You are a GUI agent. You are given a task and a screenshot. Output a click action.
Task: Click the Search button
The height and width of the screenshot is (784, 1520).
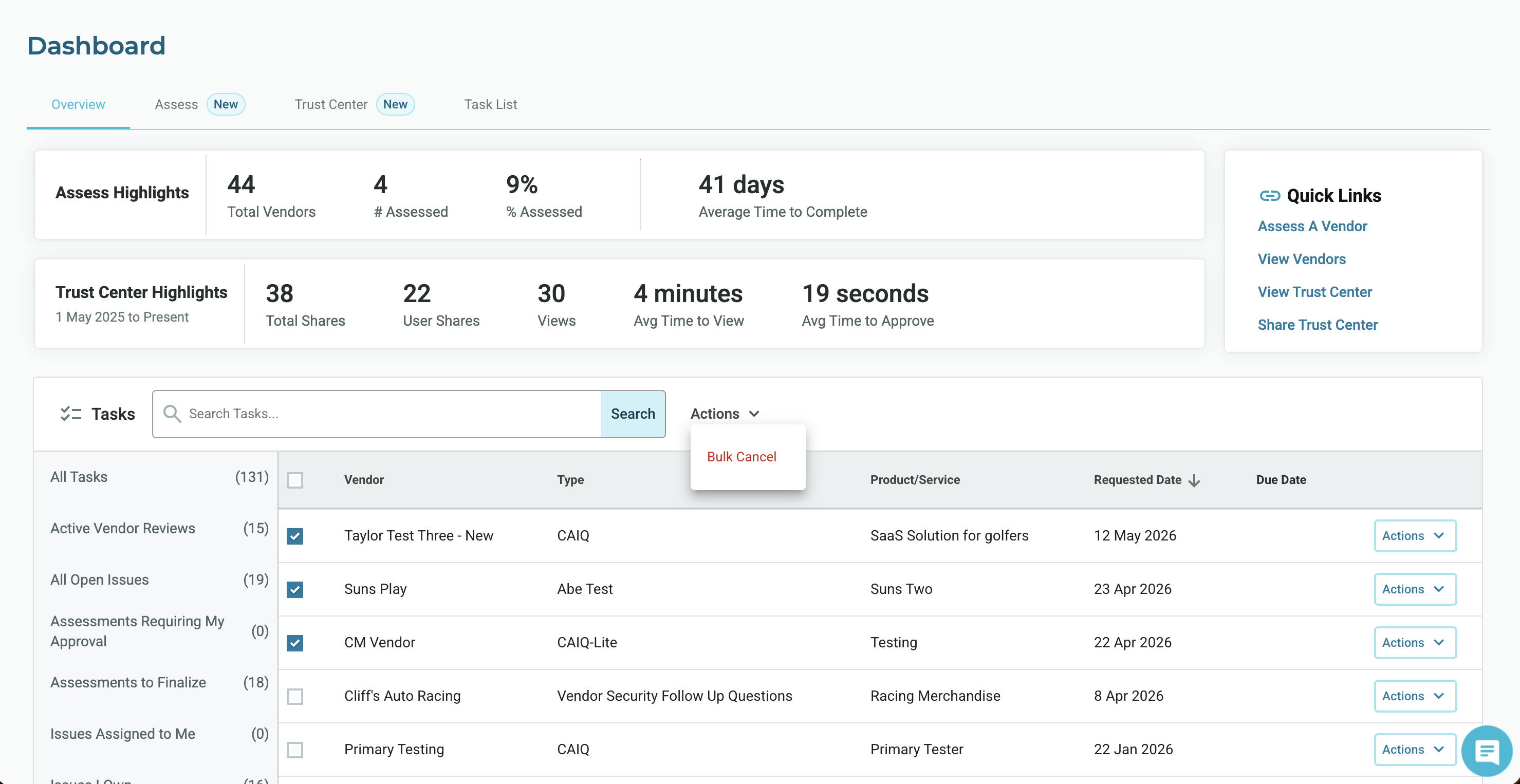coord(633,414)
